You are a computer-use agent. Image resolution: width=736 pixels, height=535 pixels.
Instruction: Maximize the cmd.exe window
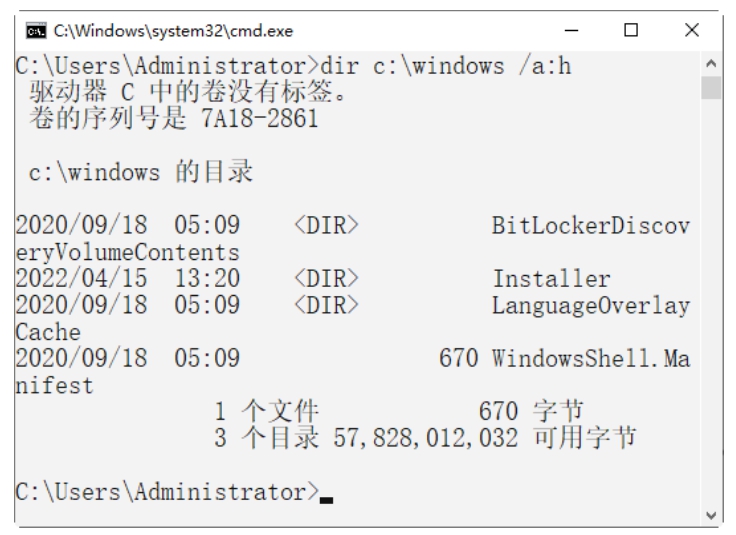point(631,31)
